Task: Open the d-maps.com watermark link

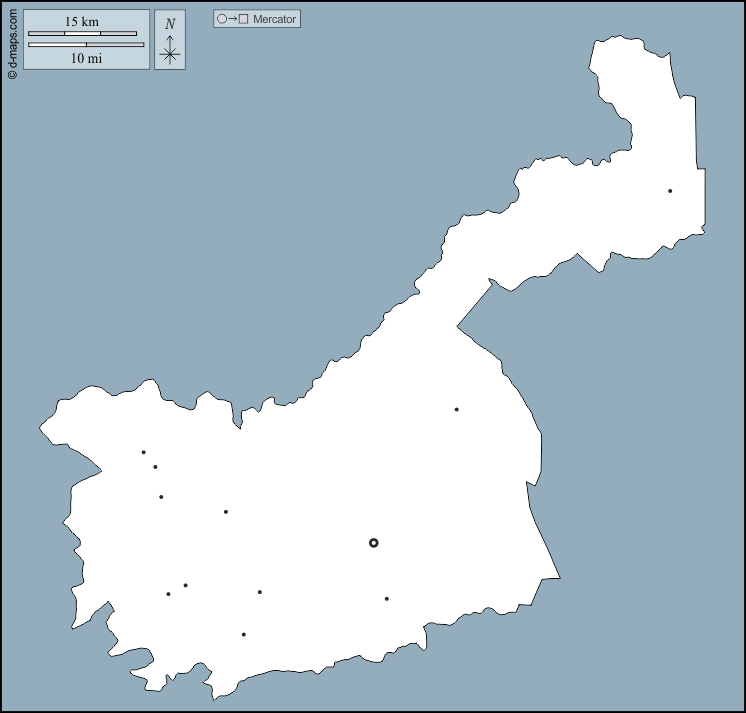Action: coord(12,40)
